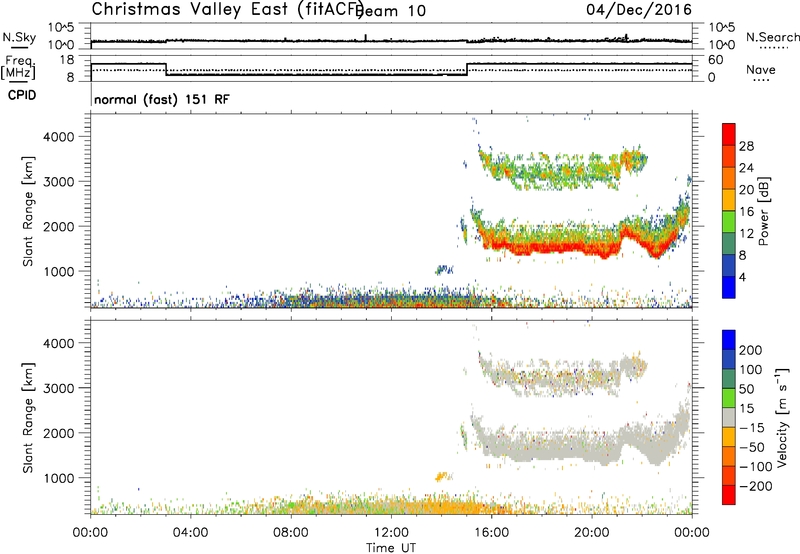Click the 'Velocity [m s-1]' colorbar title
The height and width of the screenshot is (554, 800).
(782, 417)
